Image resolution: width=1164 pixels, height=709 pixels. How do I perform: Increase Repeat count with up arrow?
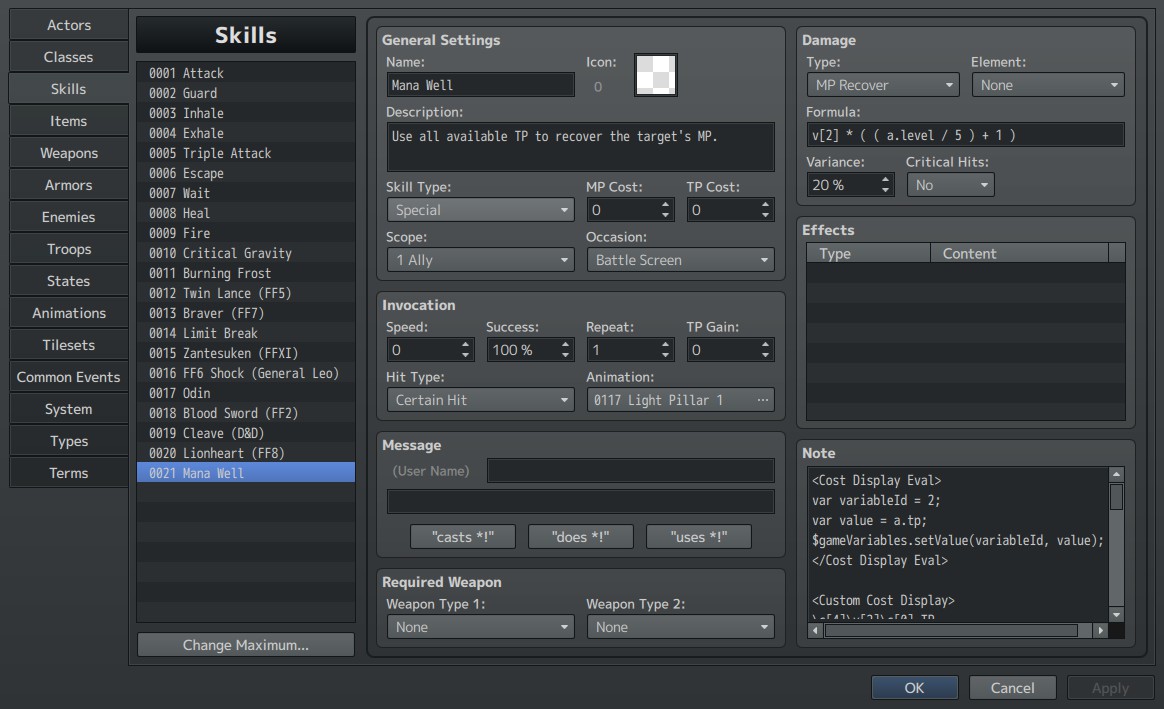pos(665,344)
